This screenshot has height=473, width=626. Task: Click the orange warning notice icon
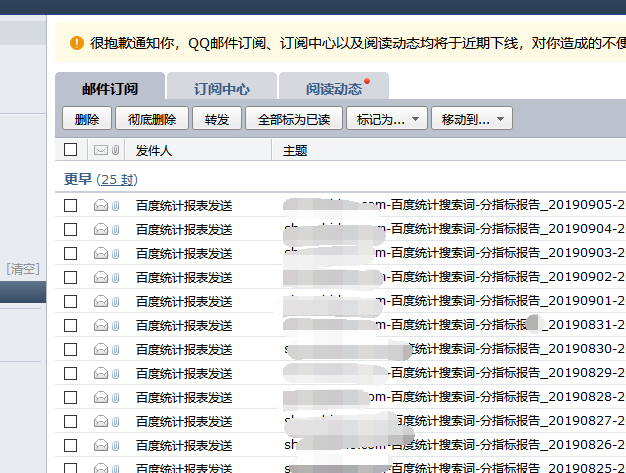click(77, 43)
